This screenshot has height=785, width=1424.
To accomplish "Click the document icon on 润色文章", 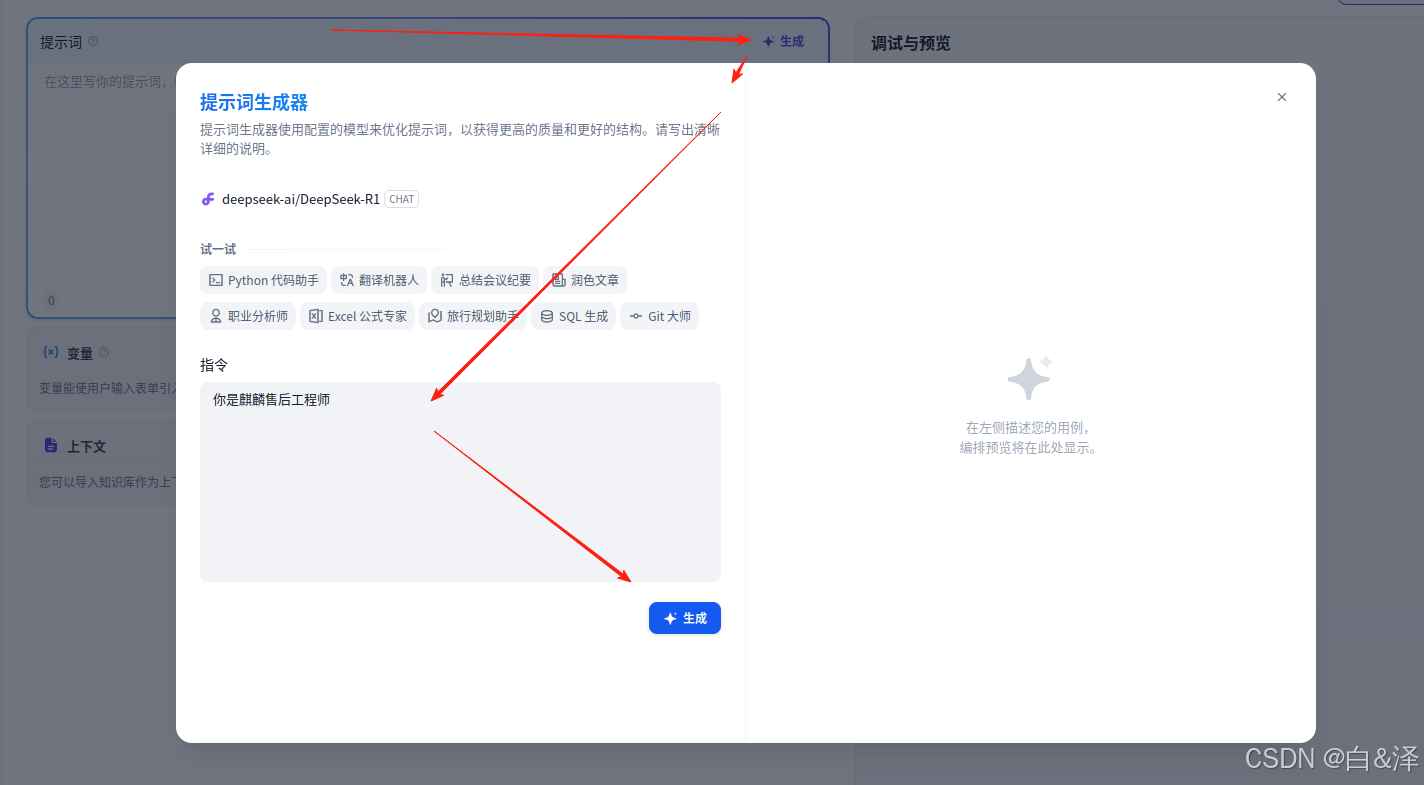I will click(x=558, y=280).
